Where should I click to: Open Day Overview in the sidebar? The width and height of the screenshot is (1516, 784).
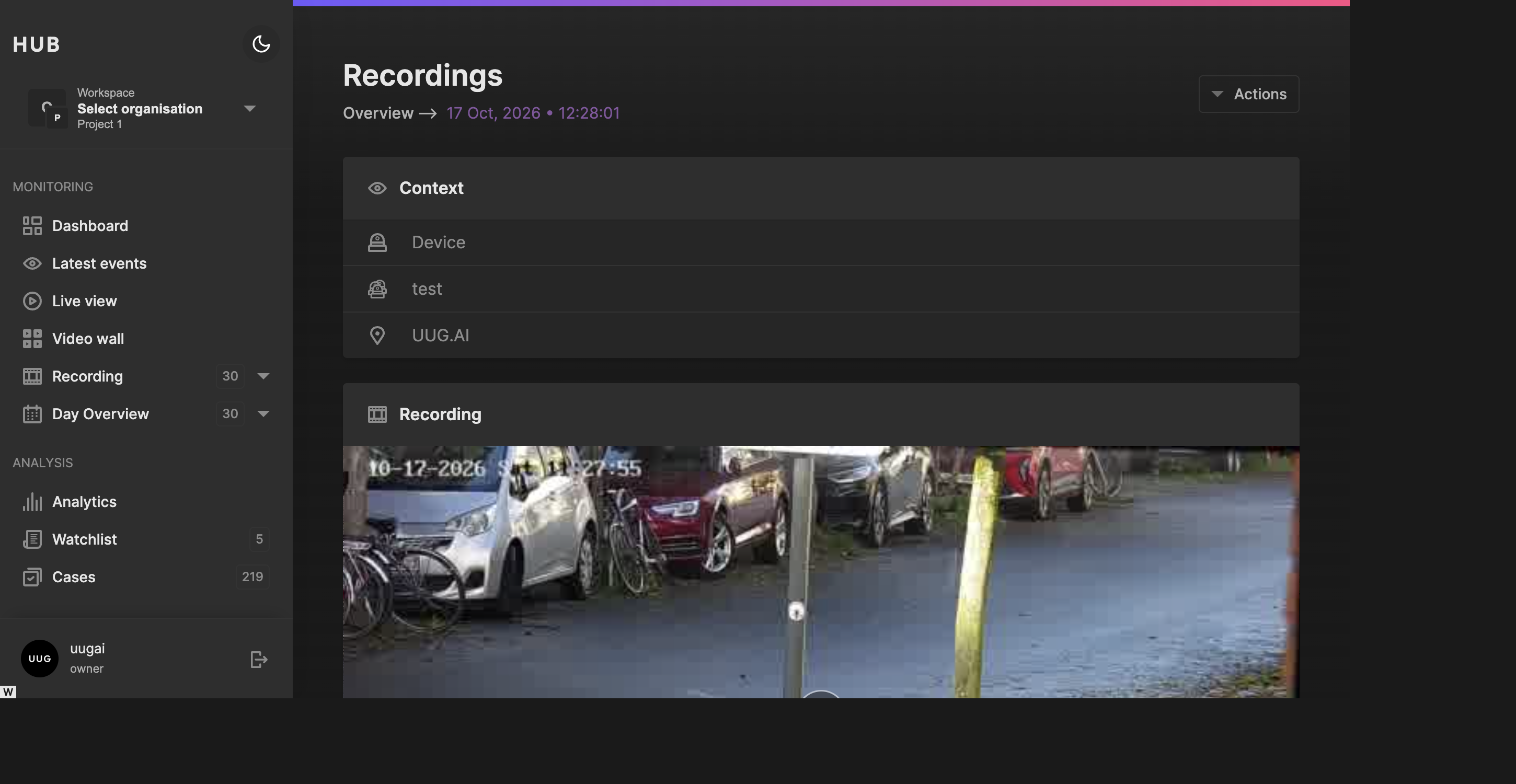[x=101, y=414]
